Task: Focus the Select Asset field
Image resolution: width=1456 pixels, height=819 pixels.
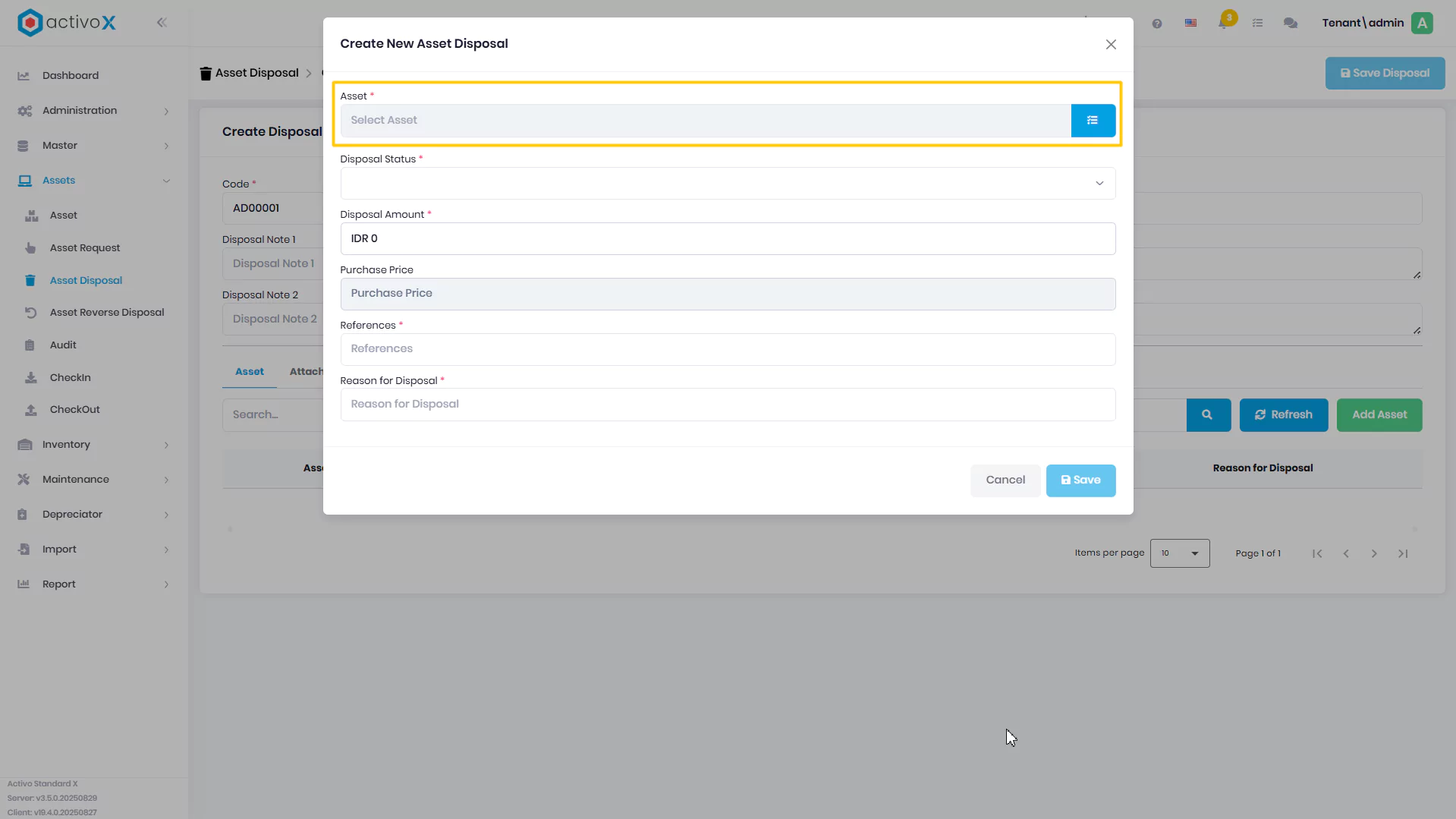Action: [706, 121]
